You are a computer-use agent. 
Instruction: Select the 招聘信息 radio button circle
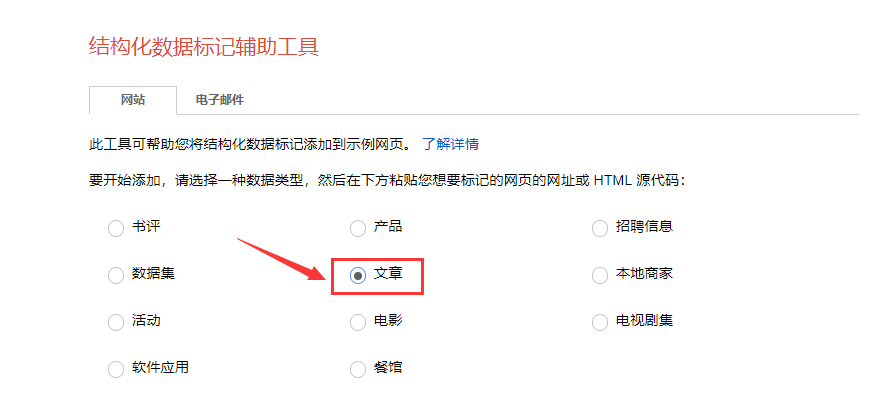(600, 229)
